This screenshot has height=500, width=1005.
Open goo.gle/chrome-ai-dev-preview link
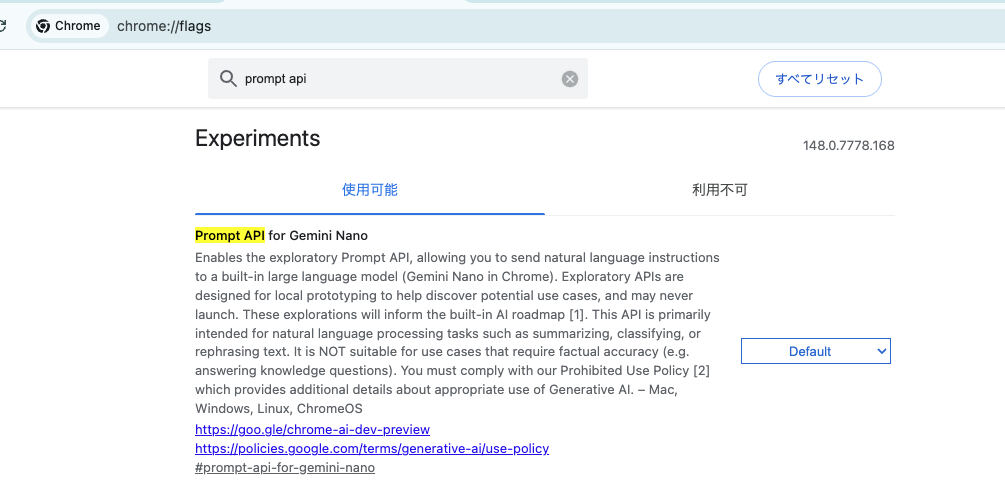click(x=312, y=429)
